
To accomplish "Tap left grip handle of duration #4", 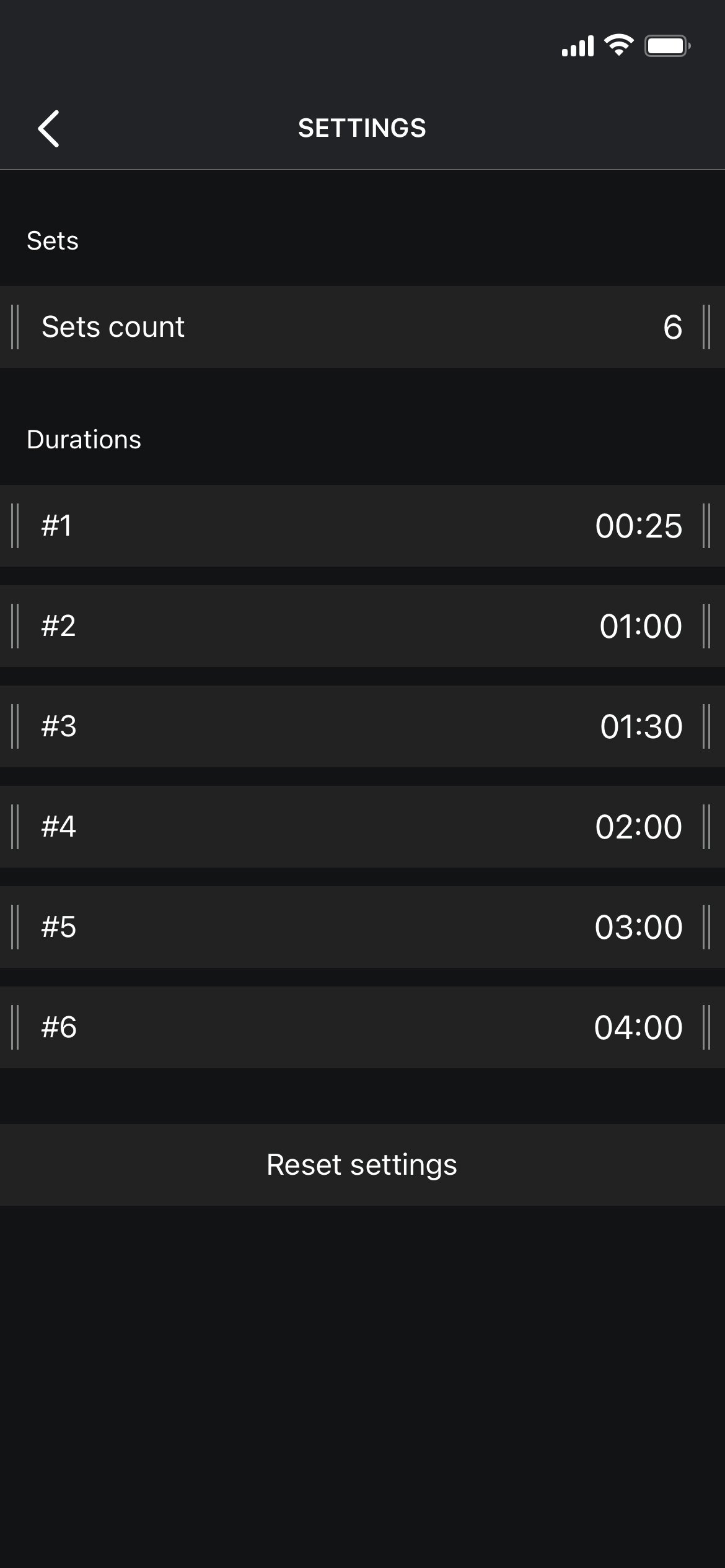I will pos(15,827).
